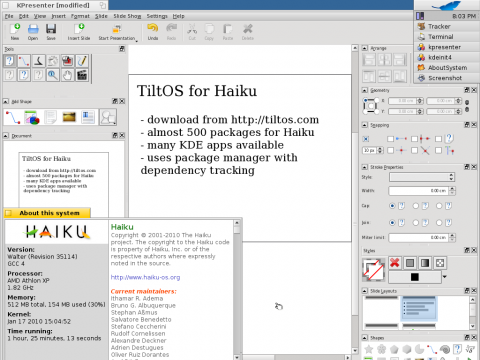Select the bulleted list slide layout thumbnail
The image size is (480, 360).
pyautogui.click(x=419, y=308)
